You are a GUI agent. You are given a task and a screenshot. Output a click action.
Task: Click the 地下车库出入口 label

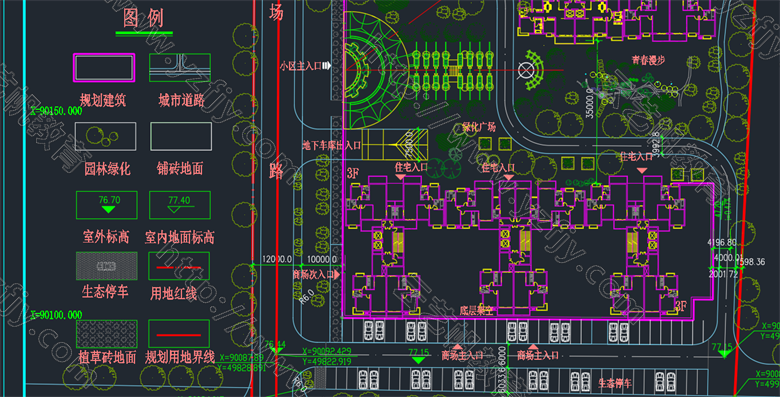click(332, 145)
